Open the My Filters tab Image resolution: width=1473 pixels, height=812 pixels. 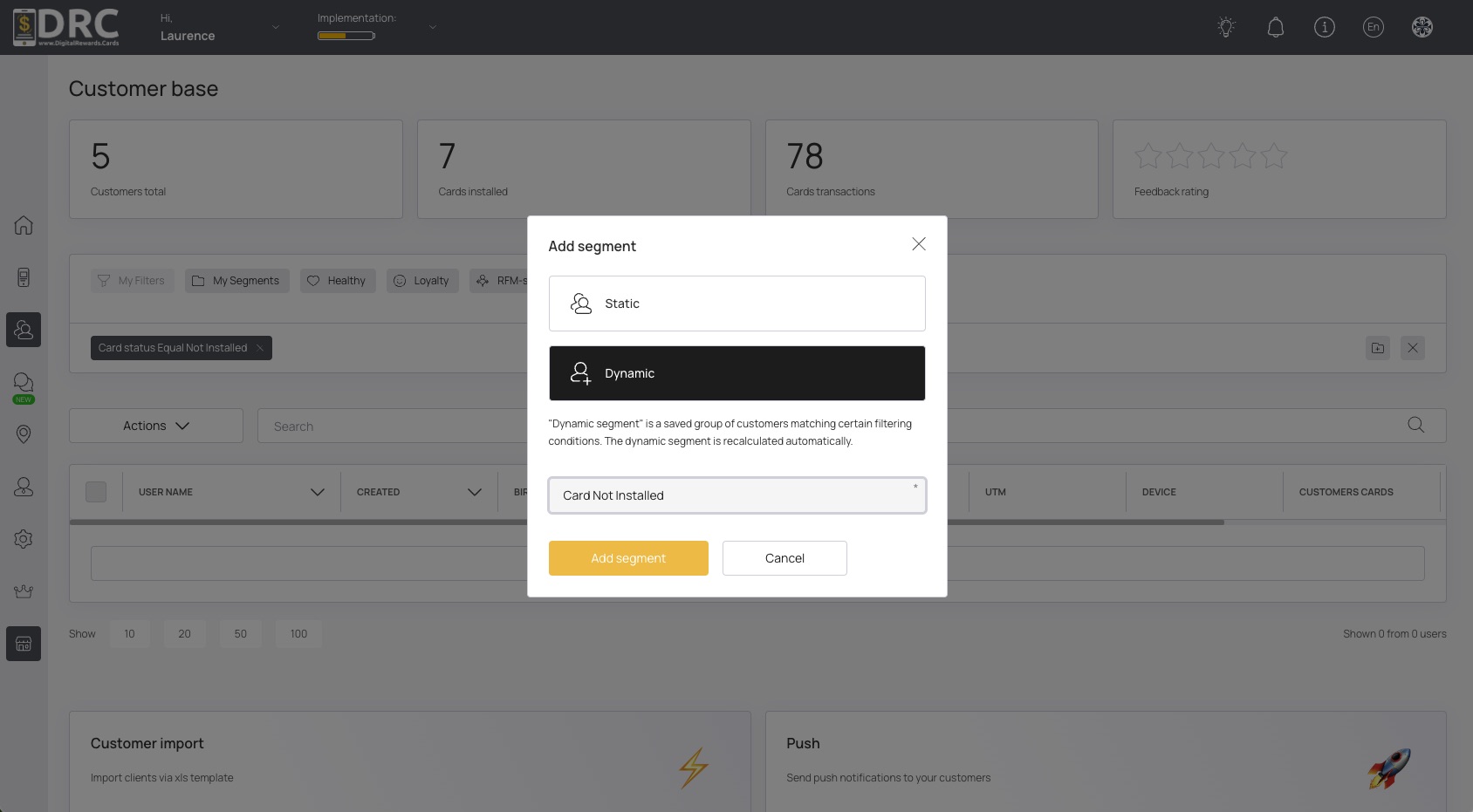tap(133, 281)
